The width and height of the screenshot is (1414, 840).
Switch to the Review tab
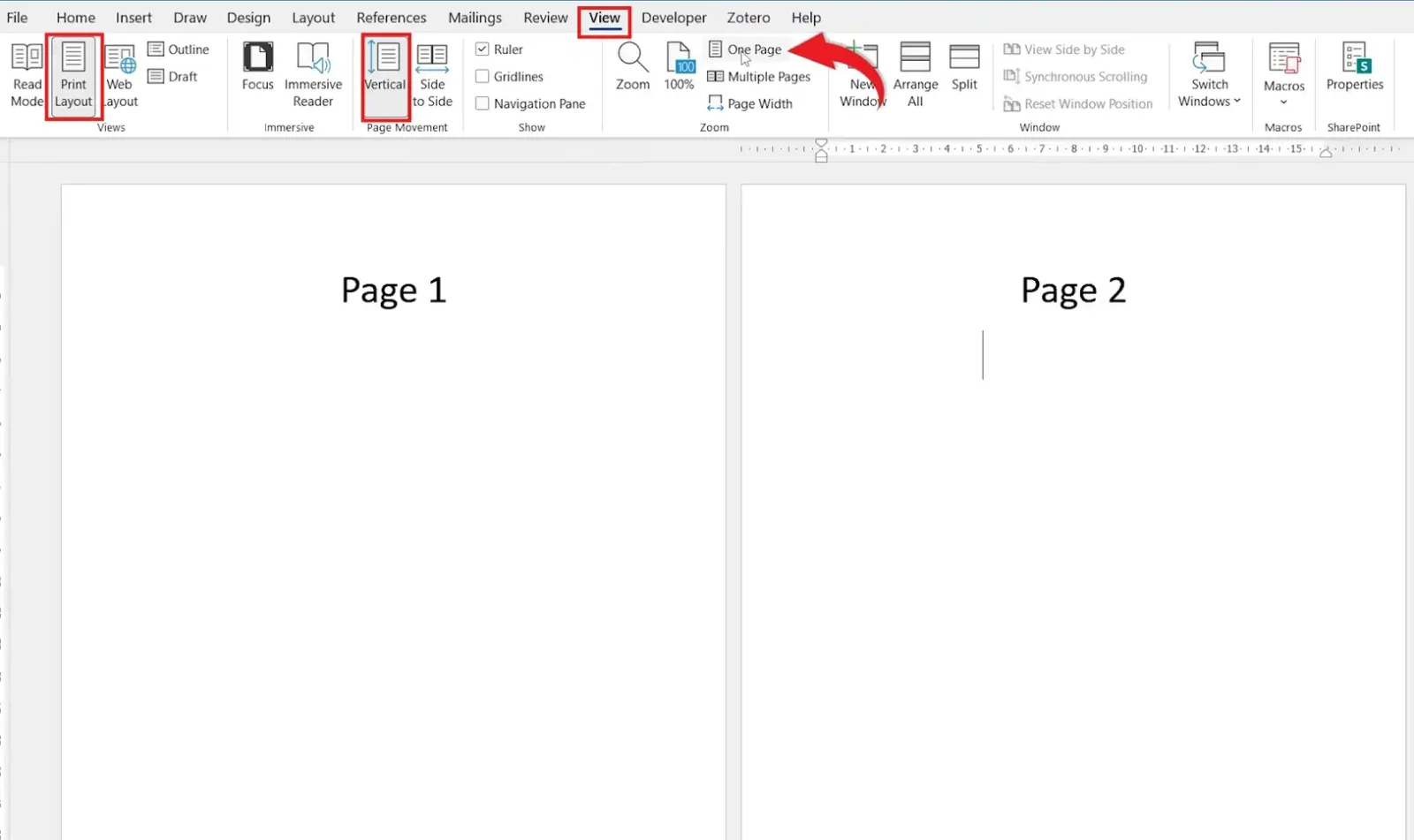(545, 18)
